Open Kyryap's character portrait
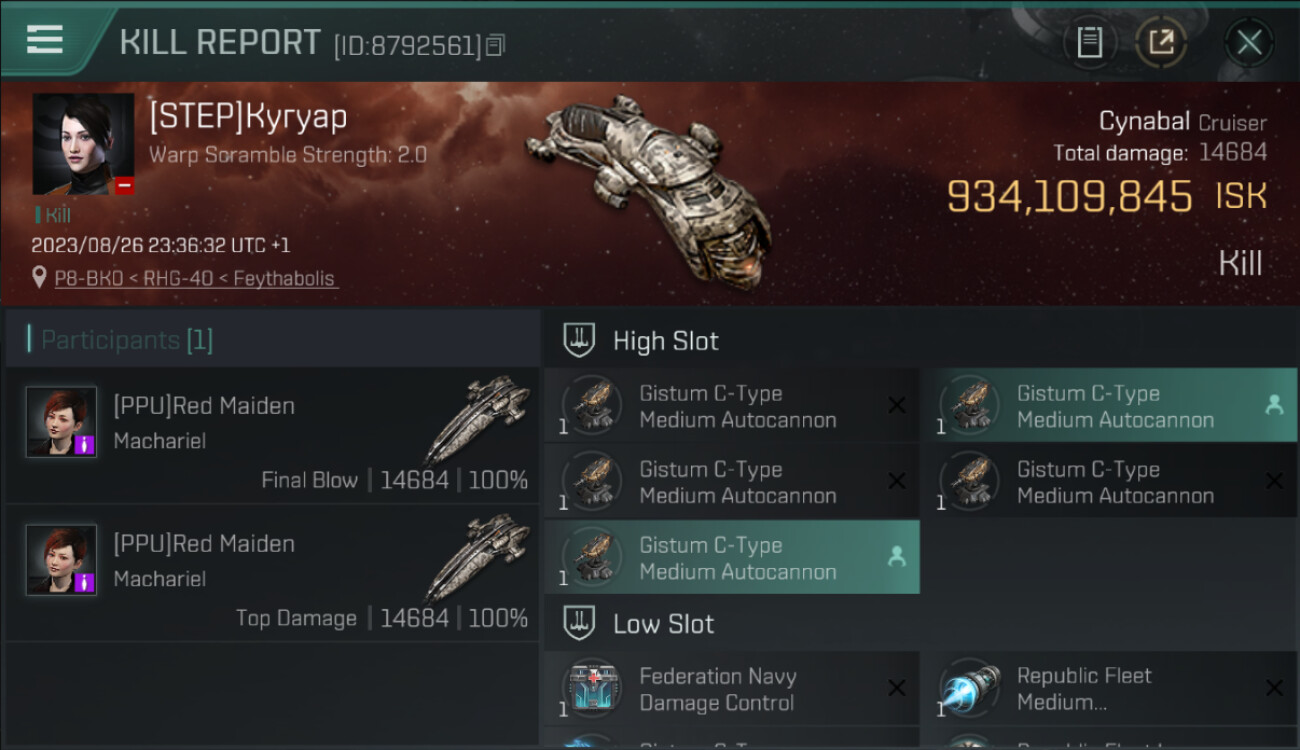The height and width of the screenshot is (750, 1300). coord(83,144)
